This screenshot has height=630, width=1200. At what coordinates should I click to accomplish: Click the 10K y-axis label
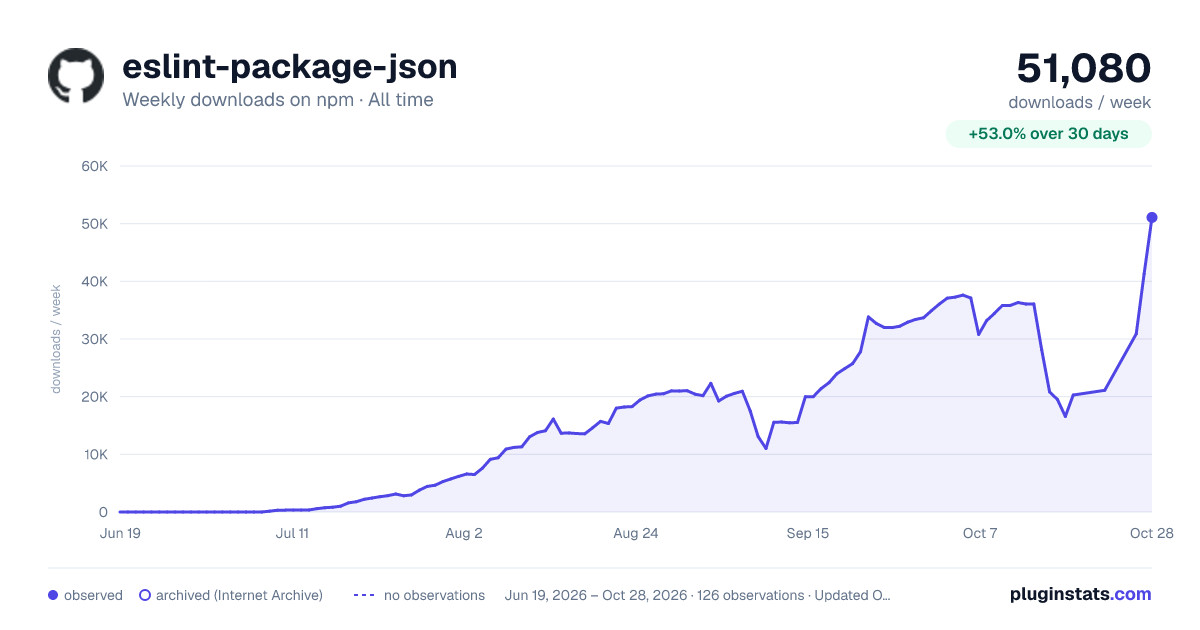tap(94, 454)
